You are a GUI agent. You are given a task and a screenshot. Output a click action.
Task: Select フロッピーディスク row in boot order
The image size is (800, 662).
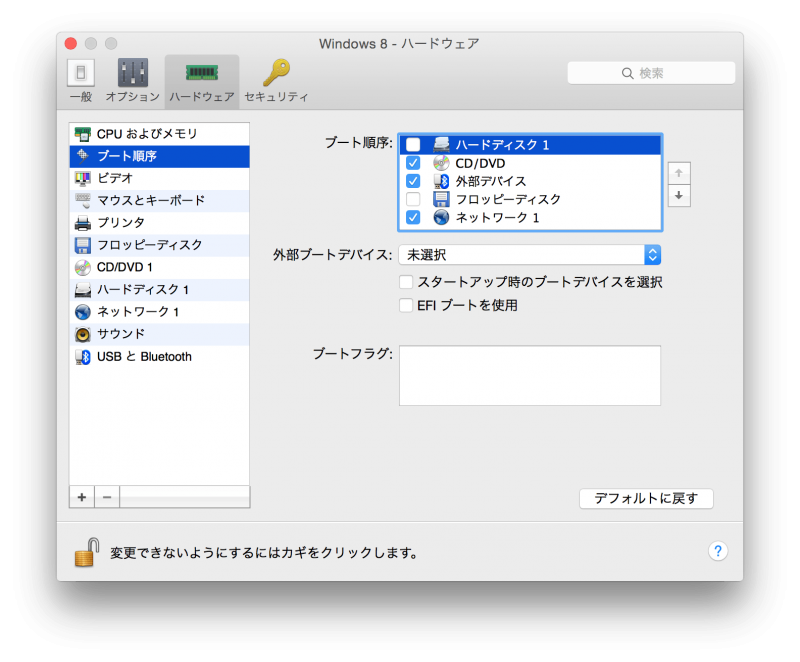coord(530,199)
